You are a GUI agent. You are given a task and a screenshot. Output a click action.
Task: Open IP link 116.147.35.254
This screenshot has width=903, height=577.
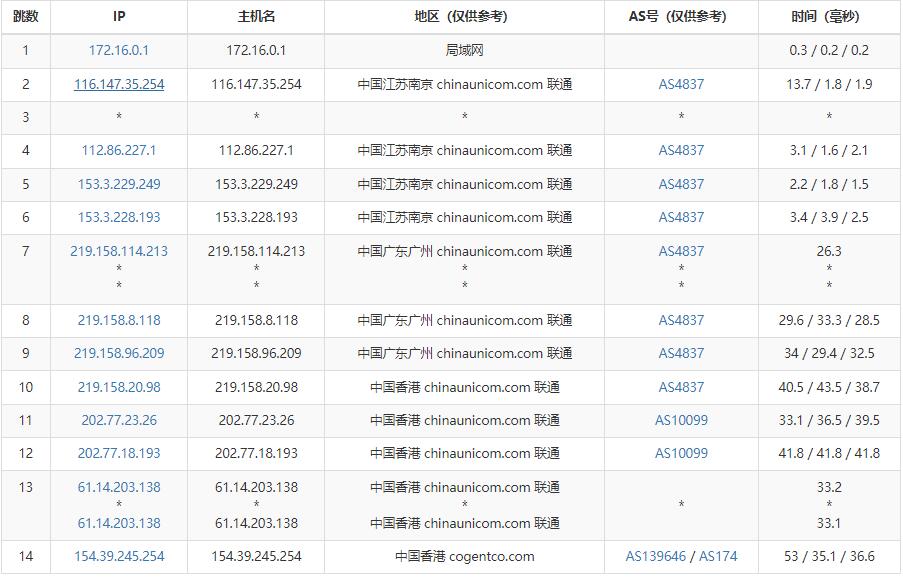(x=119, y=84)
